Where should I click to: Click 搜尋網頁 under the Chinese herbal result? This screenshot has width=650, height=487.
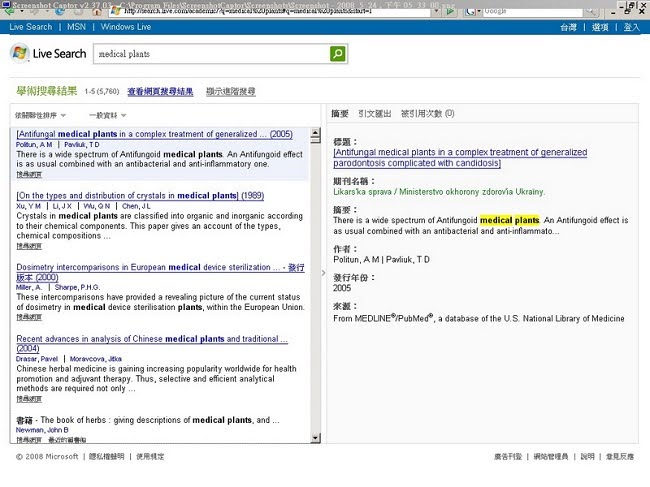click(29, 399)
